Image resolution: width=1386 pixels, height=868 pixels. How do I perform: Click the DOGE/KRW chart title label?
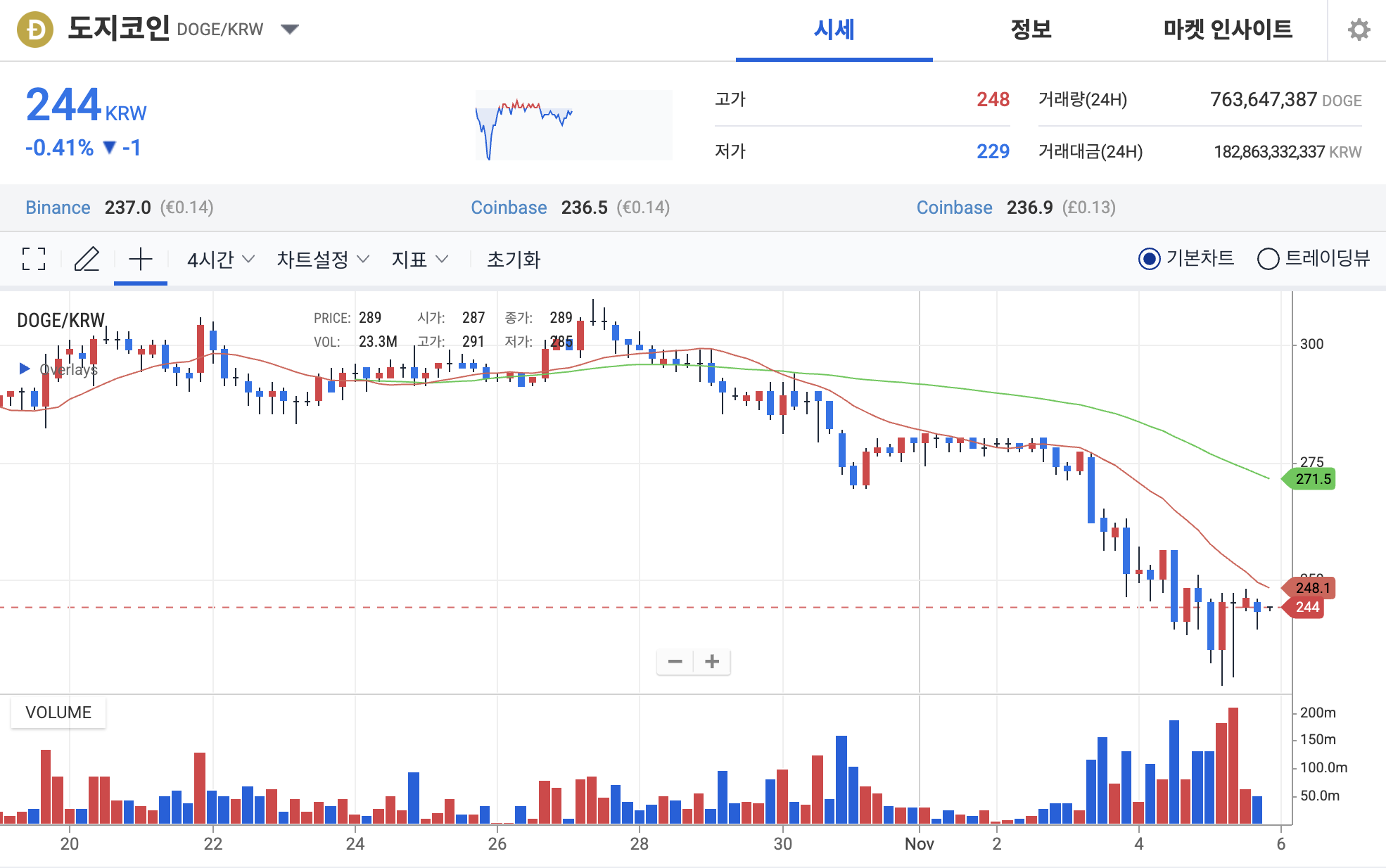[x=61, y=321]
